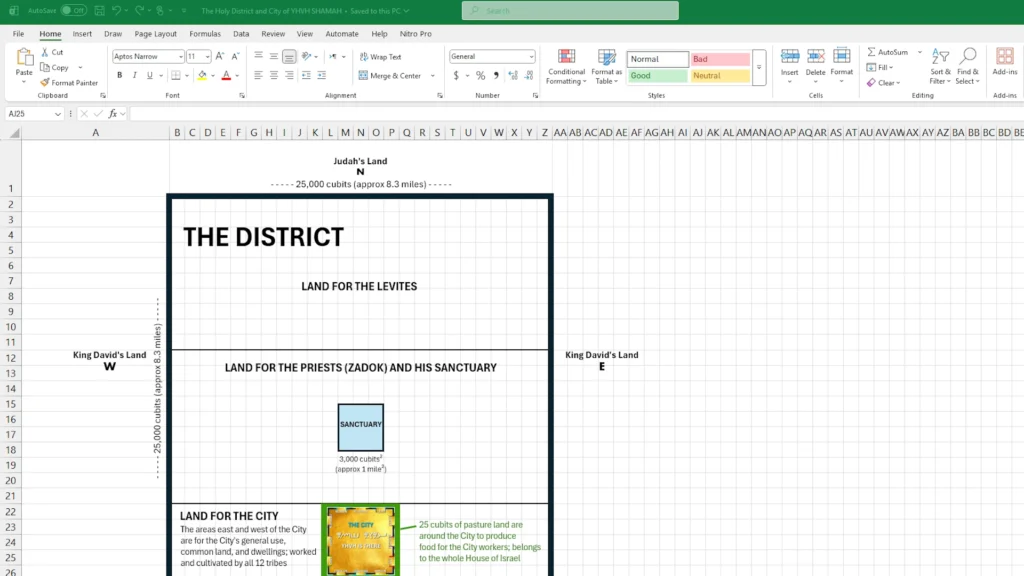This screenshot has width=1024, height=576.
Task: Click the Name Box showing AJ25
Action: pyautogui.click(x=33, y=114)
